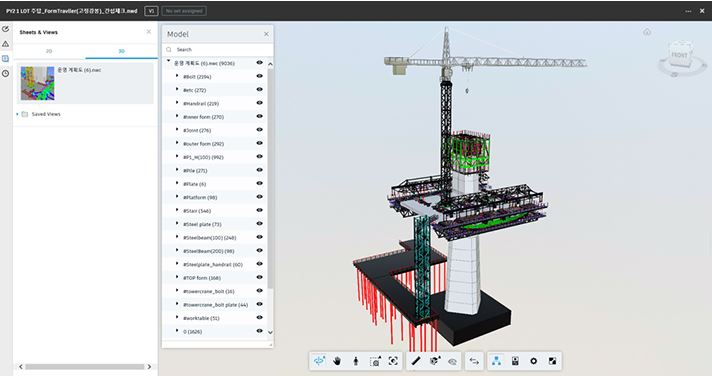Viewport: 712px width, 376px height.
Task: Click the Search field in Model panel
Action: 218,49
